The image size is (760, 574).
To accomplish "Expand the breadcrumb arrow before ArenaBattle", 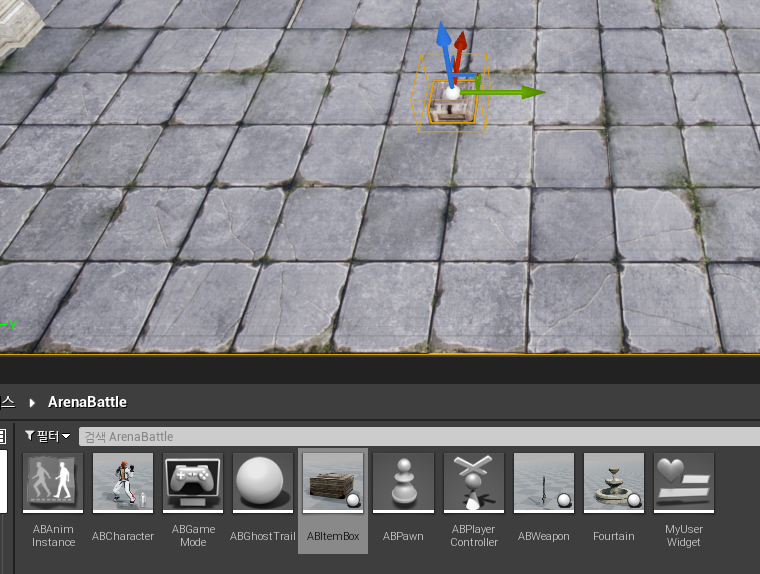I will 32,402.
